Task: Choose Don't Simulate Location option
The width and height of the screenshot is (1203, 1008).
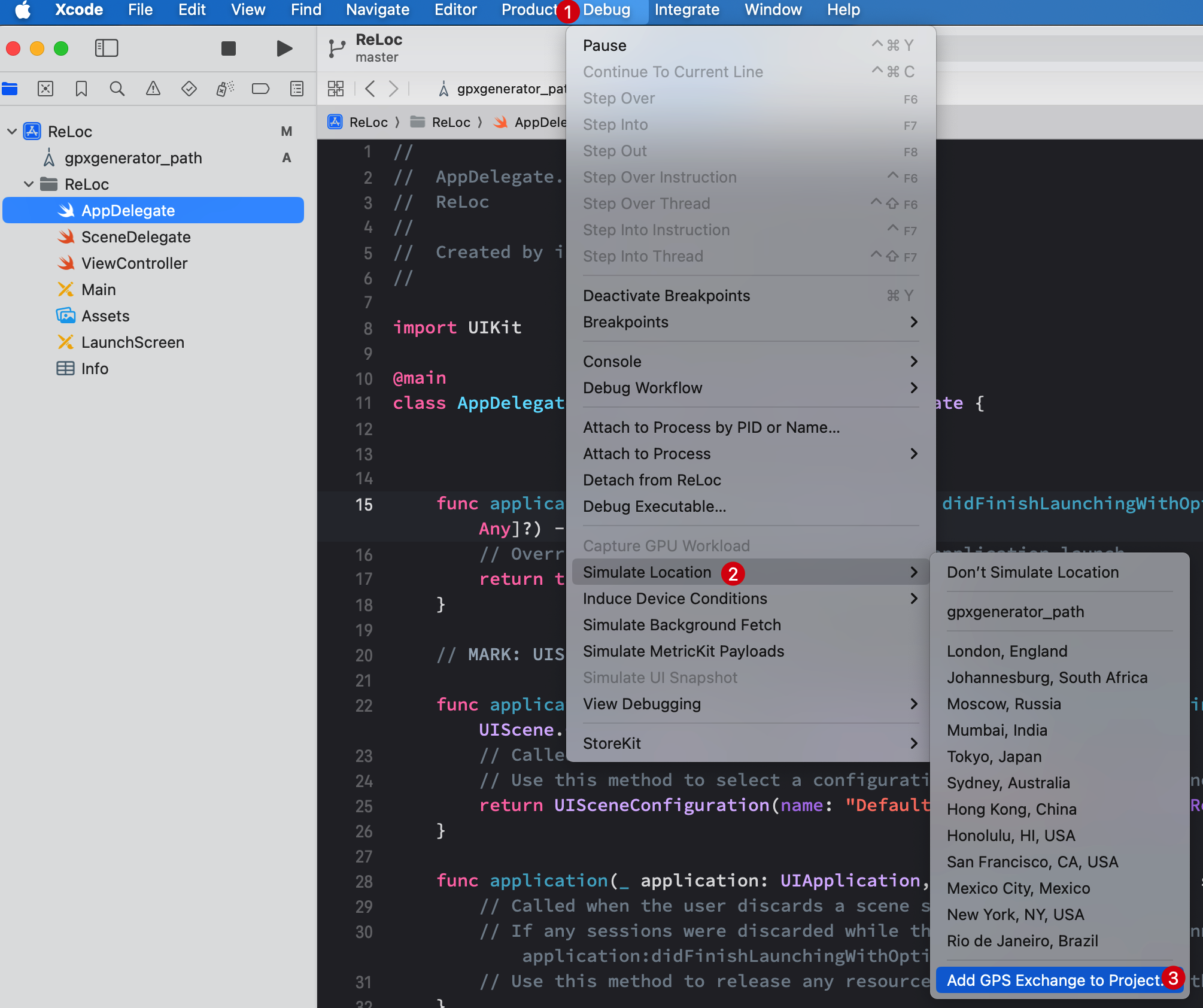Action: point(1032,572)
